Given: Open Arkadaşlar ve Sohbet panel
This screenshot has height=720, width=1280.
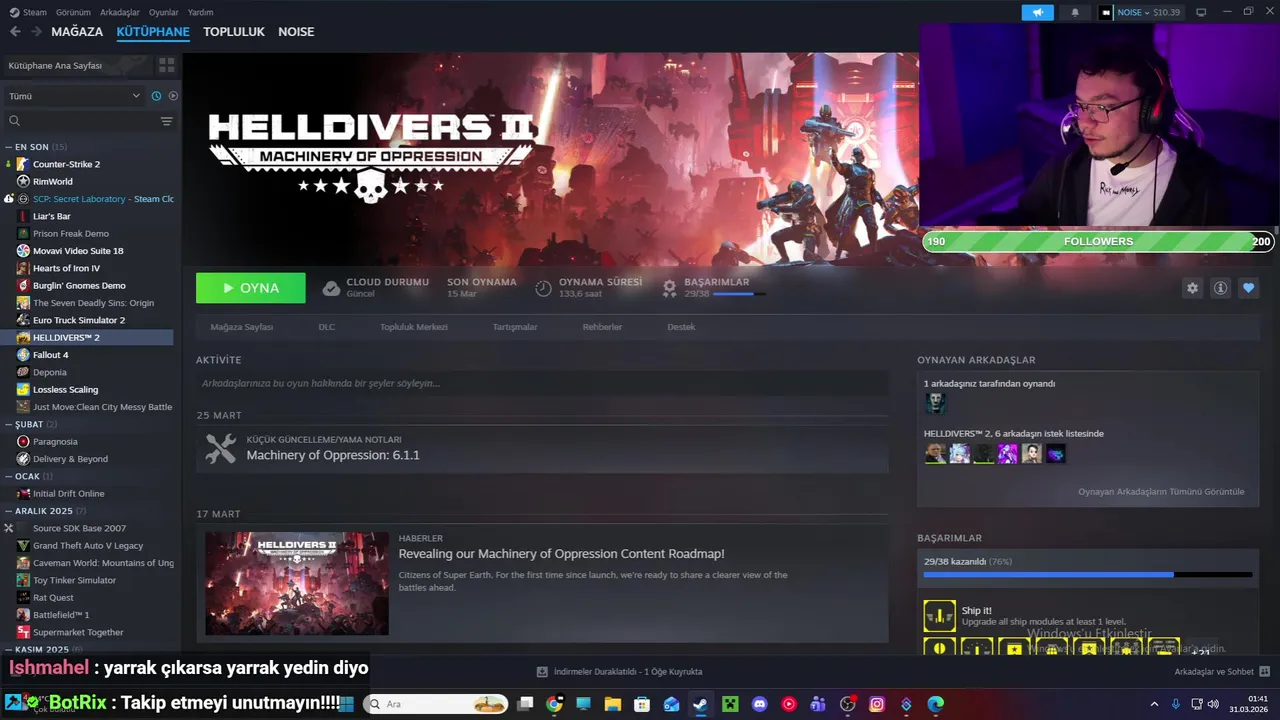Looking at the screenshot, I should coord(1222,672).
